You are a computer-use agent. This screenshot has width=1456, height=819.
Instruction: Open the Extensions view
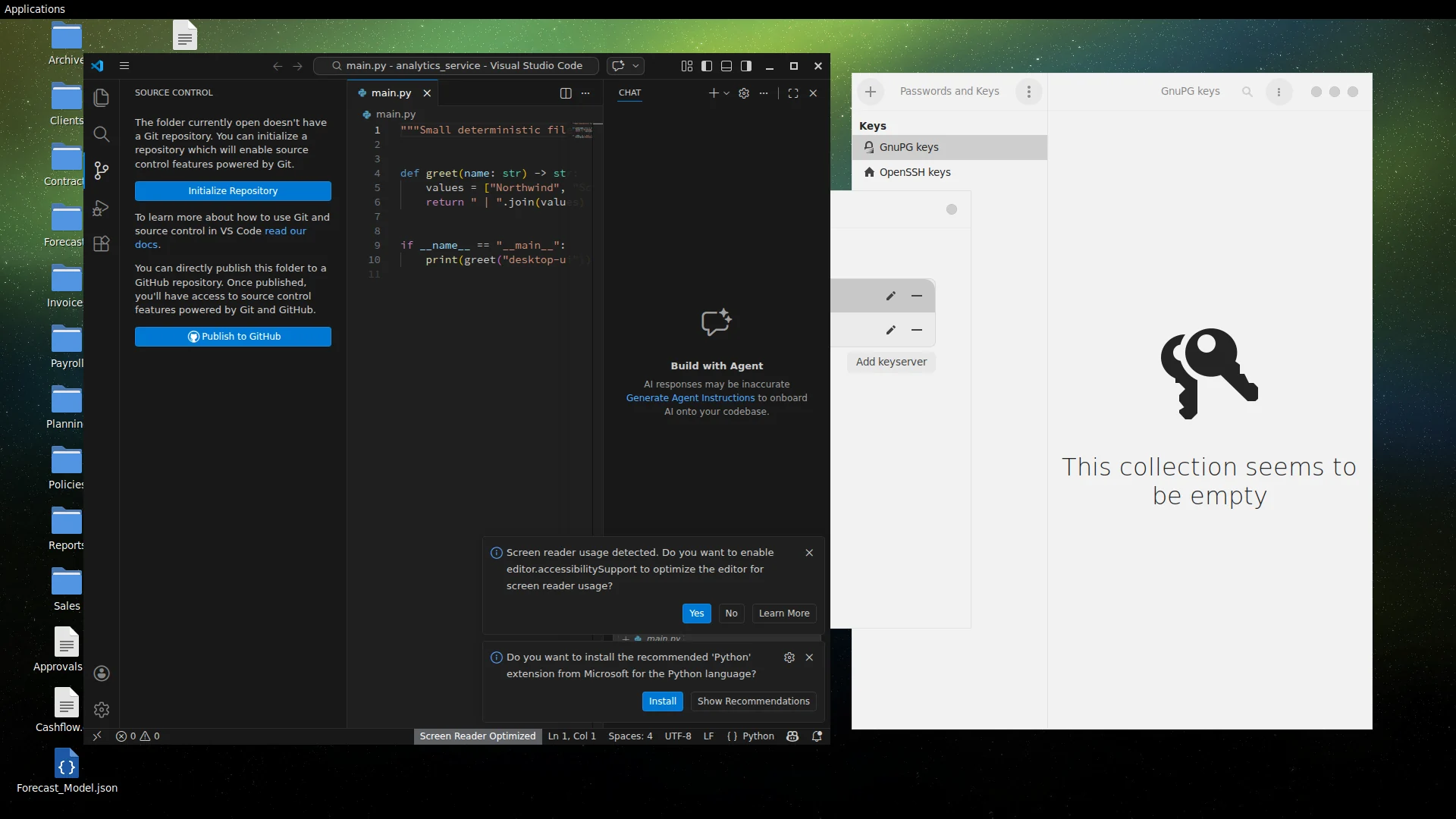click(101, 243)
